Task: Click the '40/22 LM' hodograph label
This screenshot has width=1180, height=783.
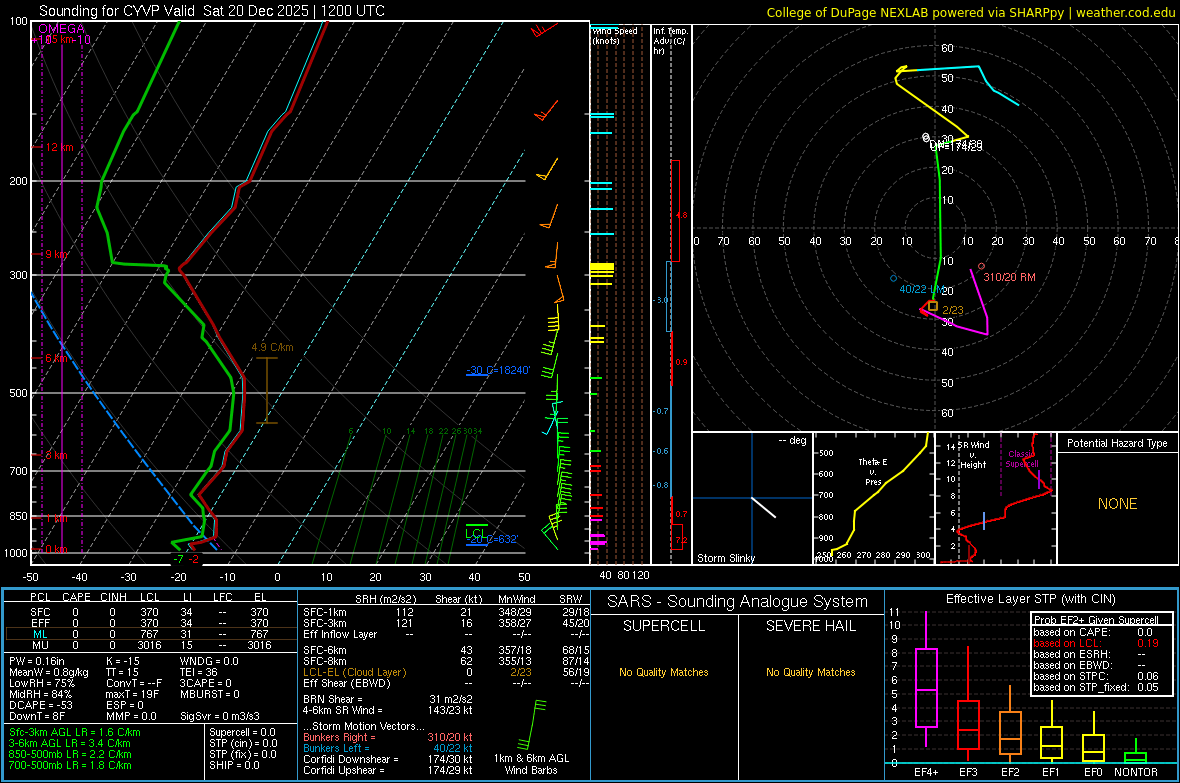Action: (x=922, y=289)
